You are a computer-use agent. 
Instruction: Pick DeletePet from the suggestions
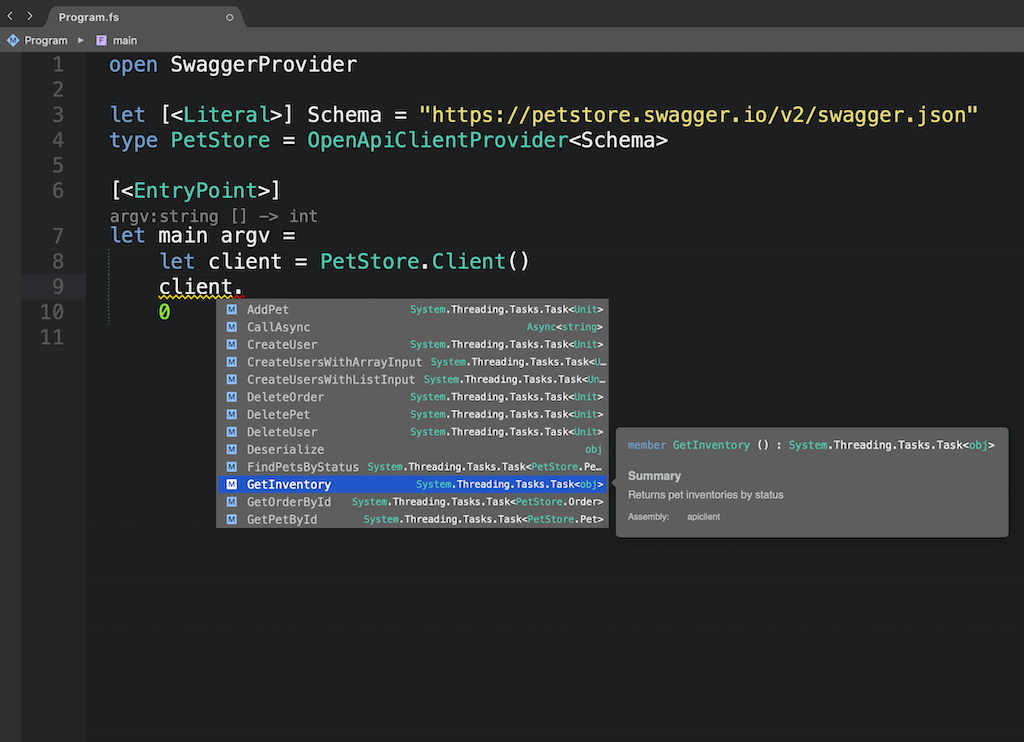(x=412, y=415)
